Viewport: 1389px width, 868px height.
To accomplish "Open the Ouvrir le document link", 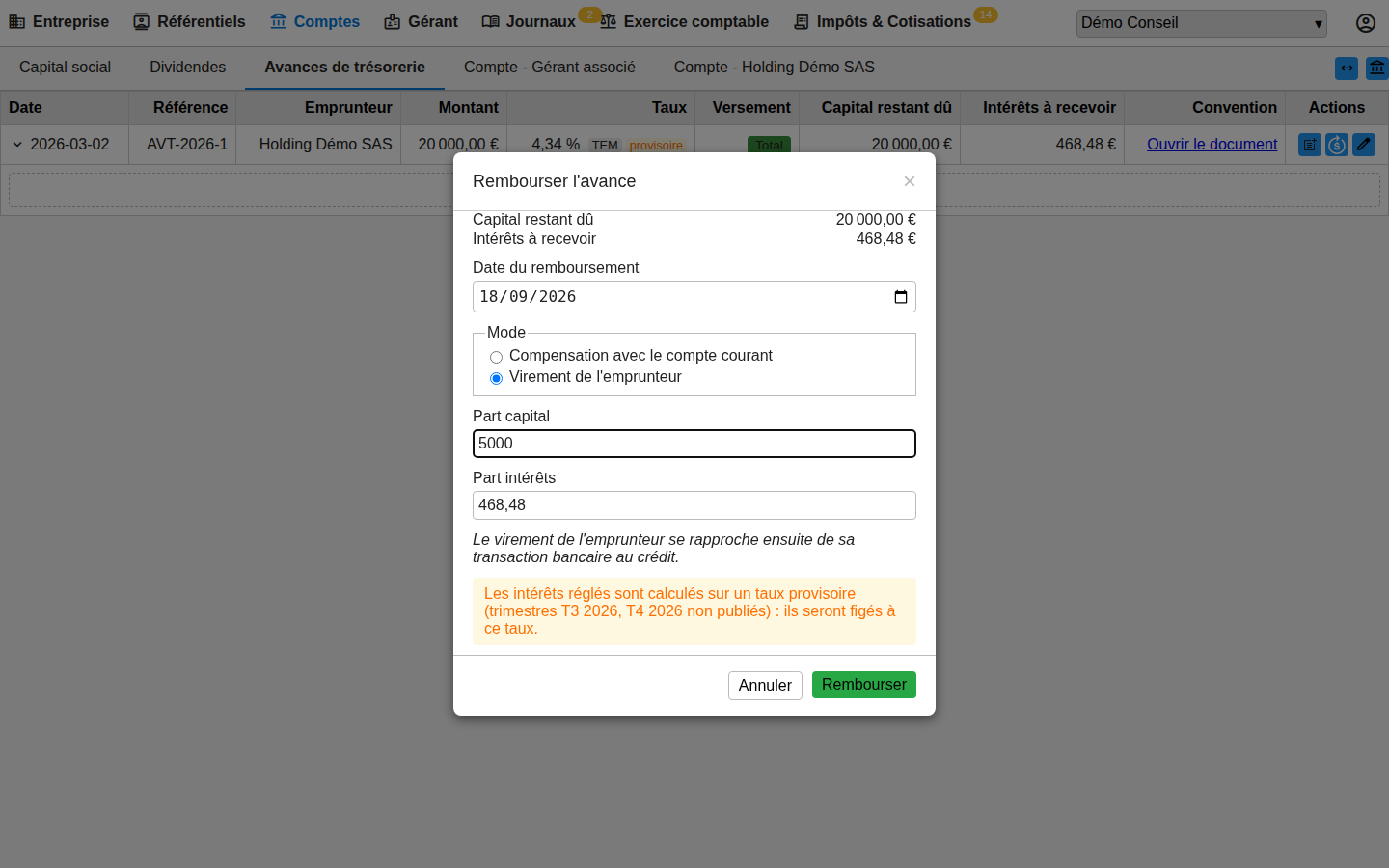I will [1212, 145].
